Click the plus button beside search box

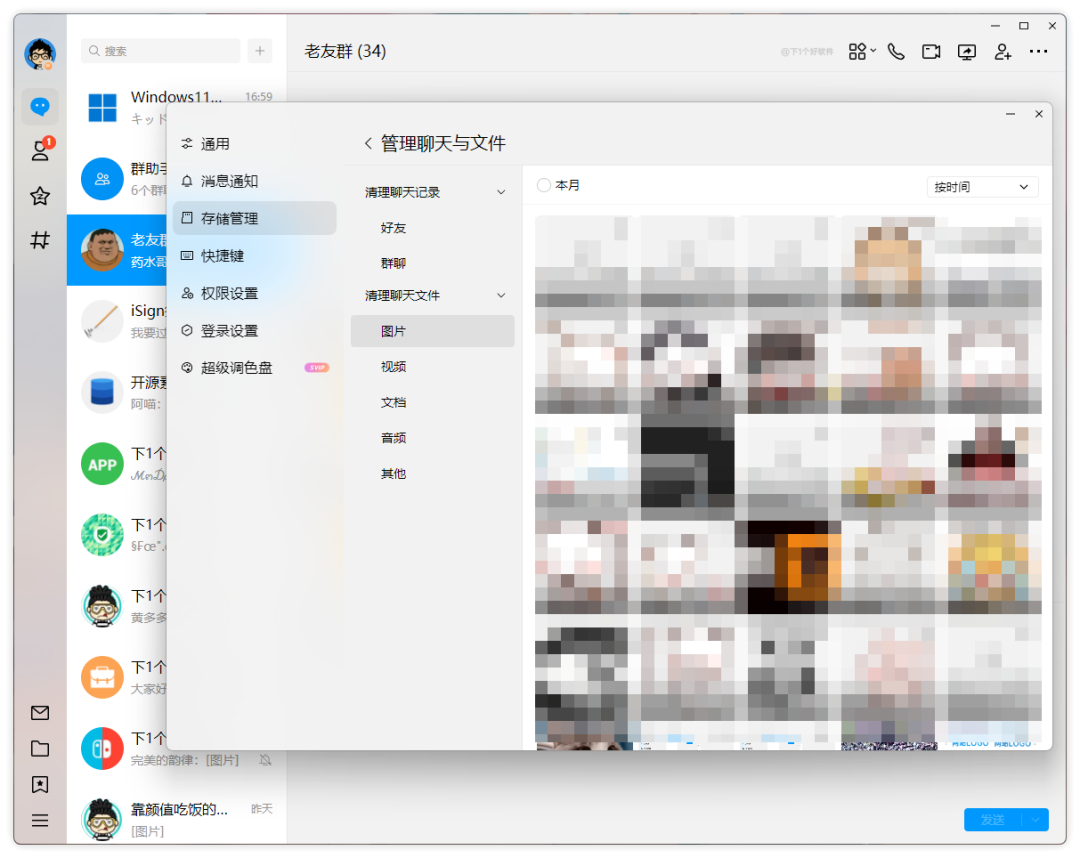pyautogui.click(x=260, y=51)
